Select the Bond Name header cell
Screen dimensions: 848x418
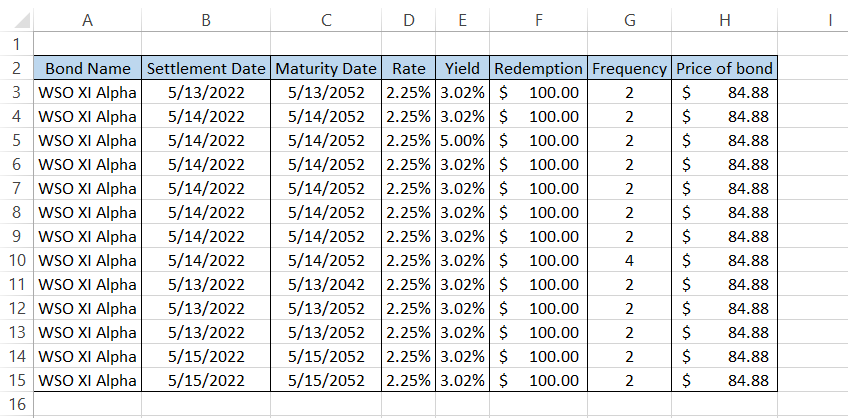tap(88, 68)
